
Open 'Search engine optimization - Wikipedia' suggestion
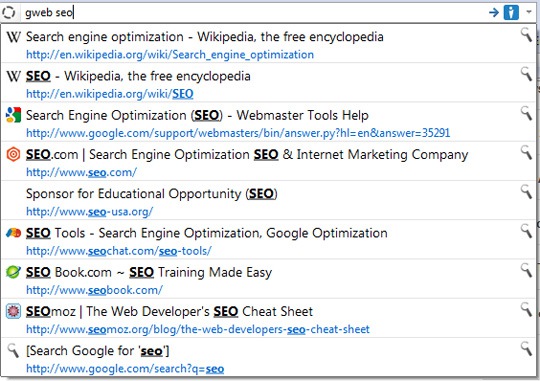(x=205, y=37)
